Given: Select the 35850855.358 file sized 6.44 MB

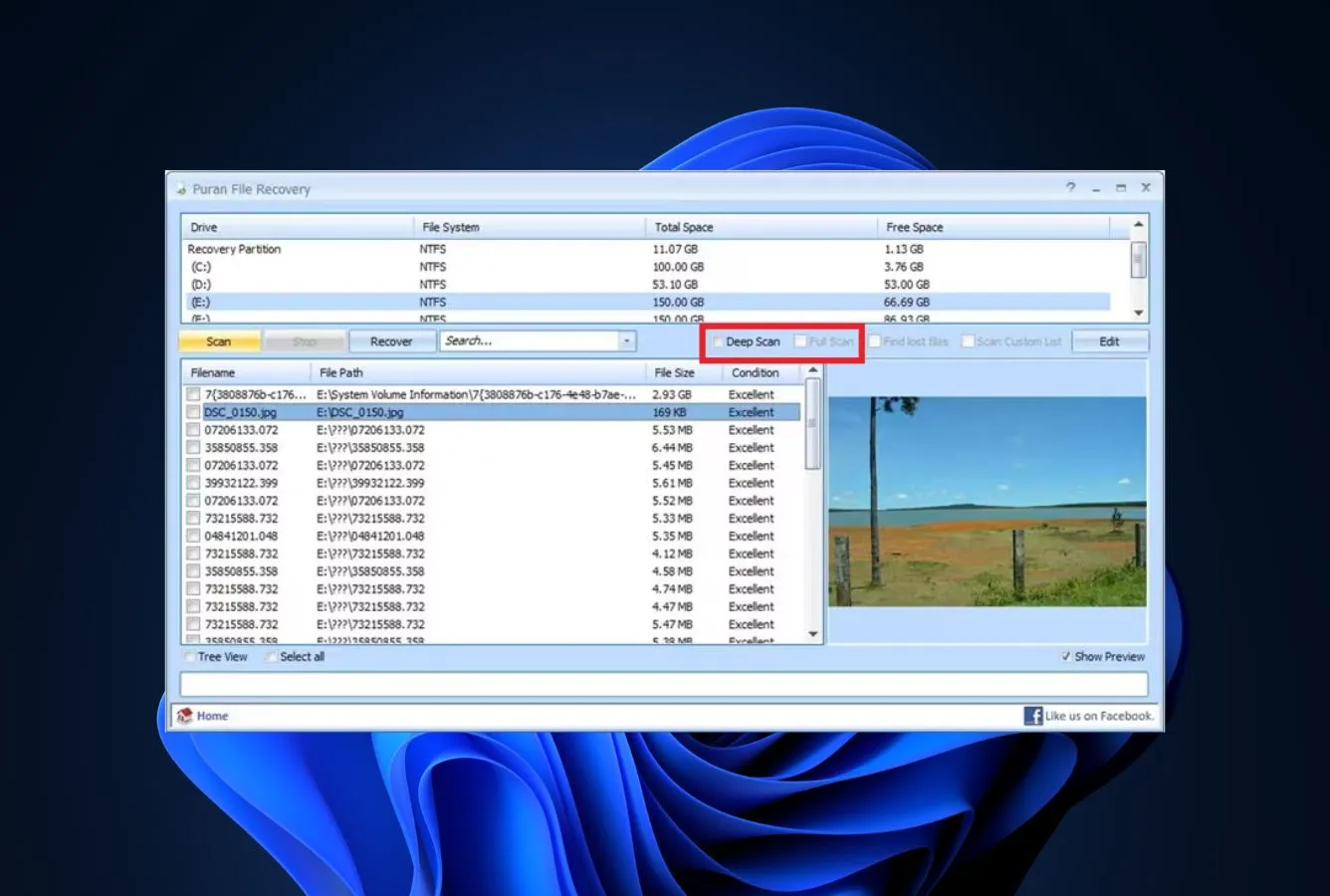Looking at the screenshot, I should 241,448.
